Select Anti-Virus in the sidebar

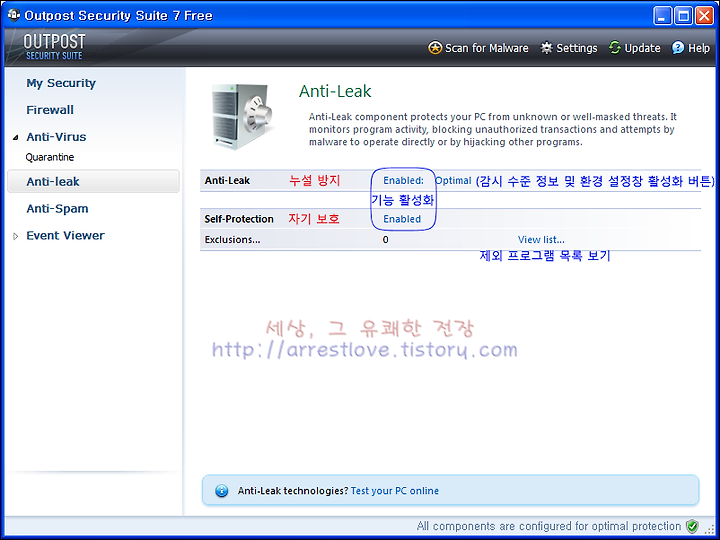(x=56, y=137)
